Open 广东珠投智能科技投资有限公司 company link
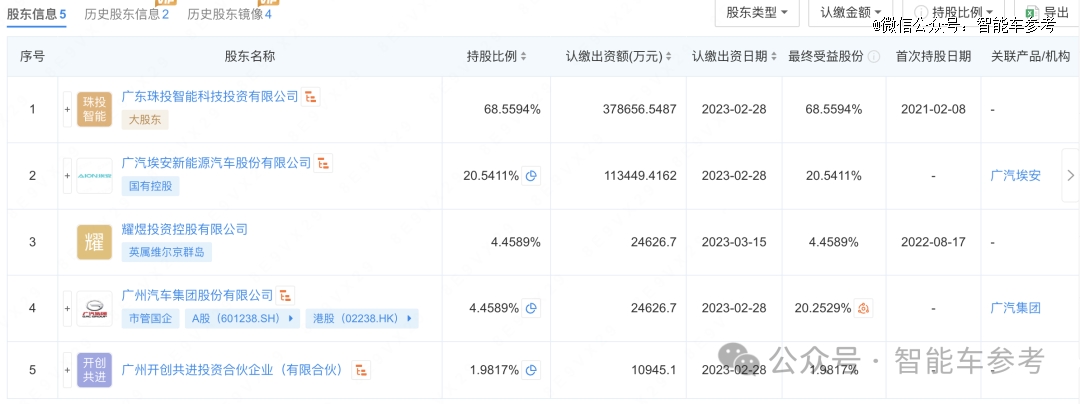The image size is (1080, 404). coord(209,96)
